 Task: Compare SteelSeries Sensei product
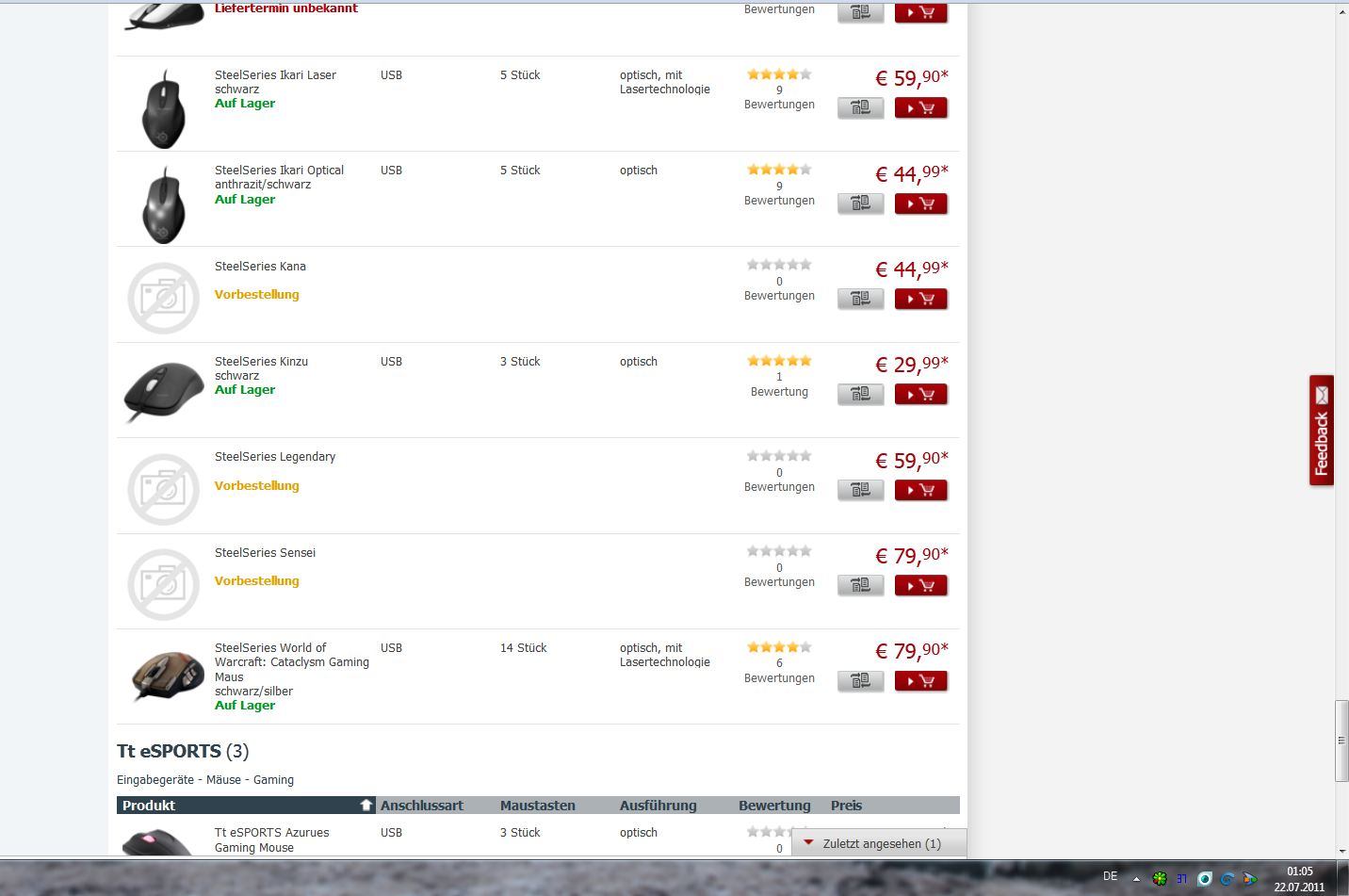pyautogui.click(x=861, y=585)
